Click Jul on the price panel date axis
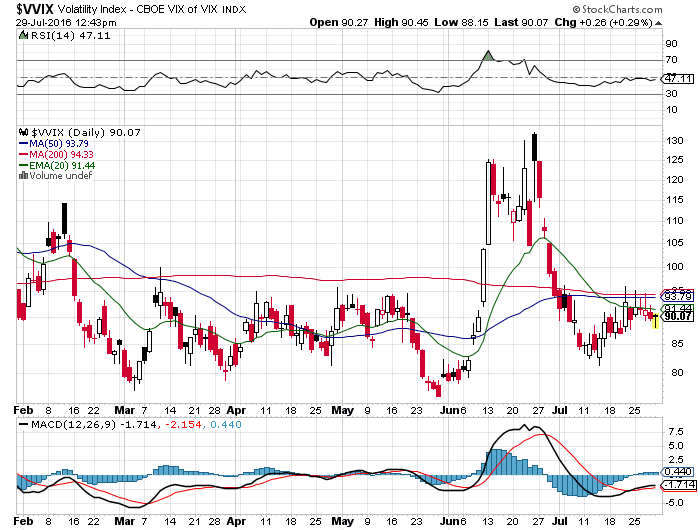Image resolution: width=700 pixels, height=530 pixels. pos(560,410)
